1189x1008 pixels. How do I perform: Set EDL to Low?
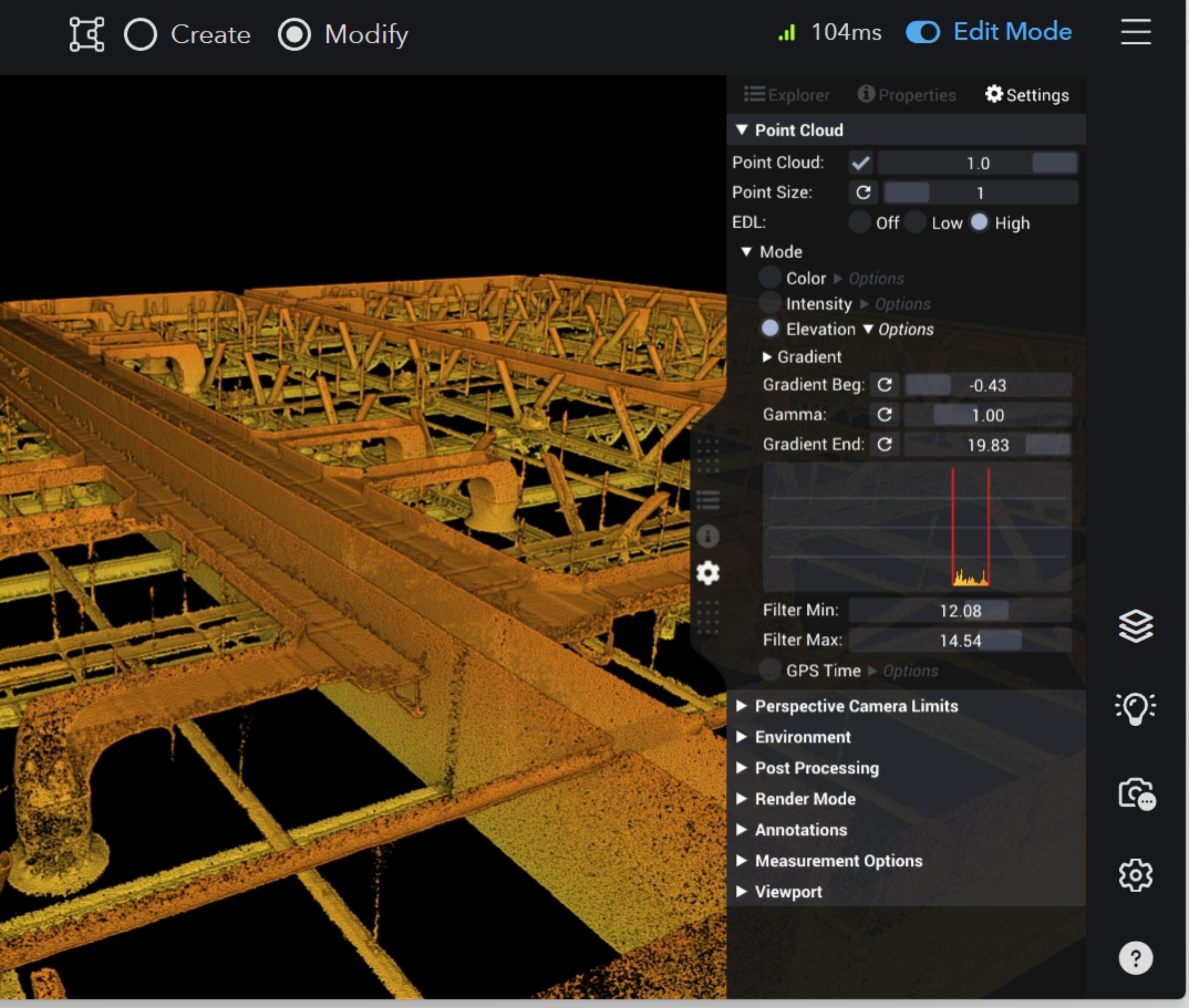point(915,222)
